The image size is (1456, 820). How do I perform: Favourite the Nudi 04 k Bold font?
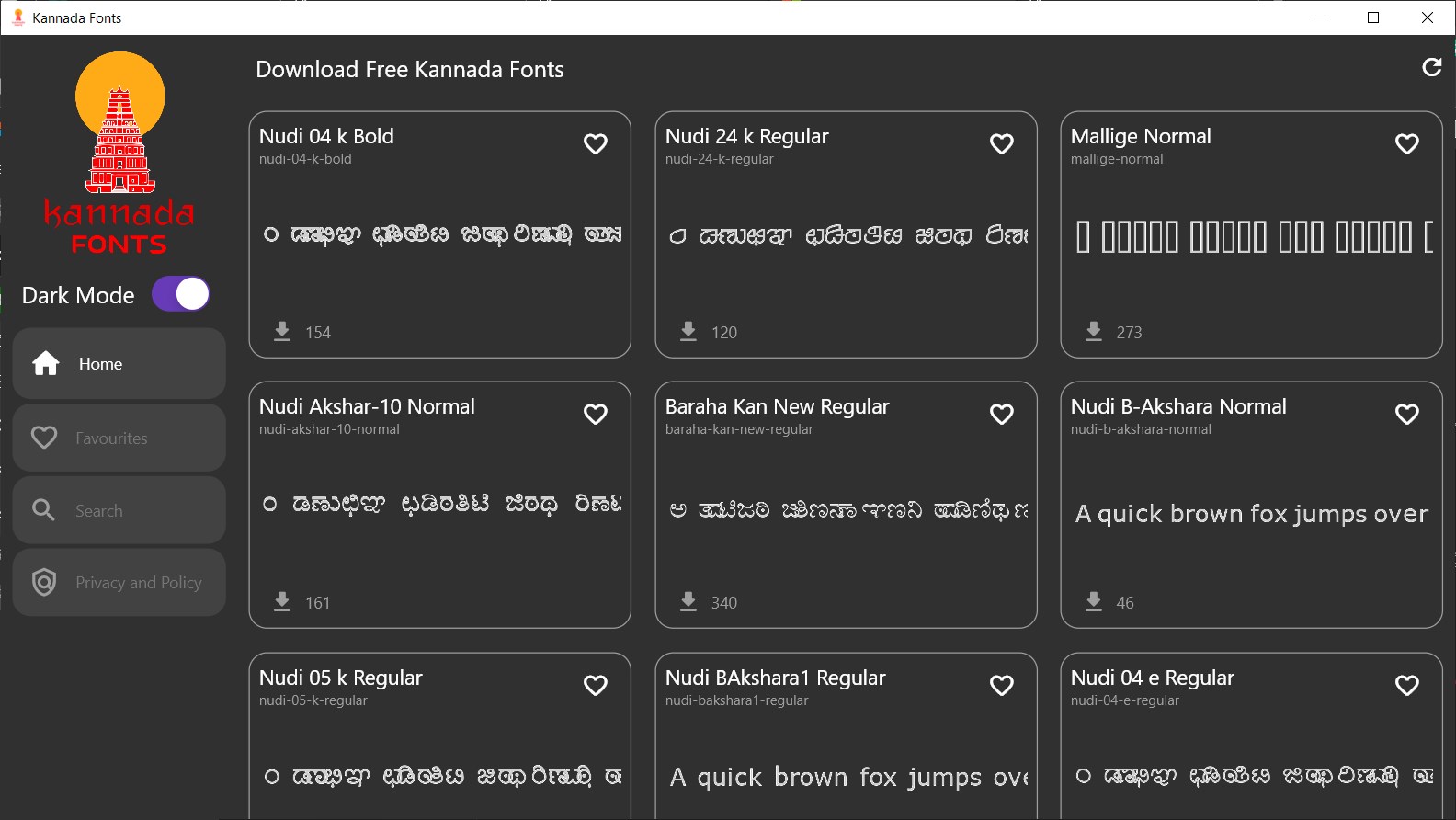pyautogui.click(x=596, y=144)
